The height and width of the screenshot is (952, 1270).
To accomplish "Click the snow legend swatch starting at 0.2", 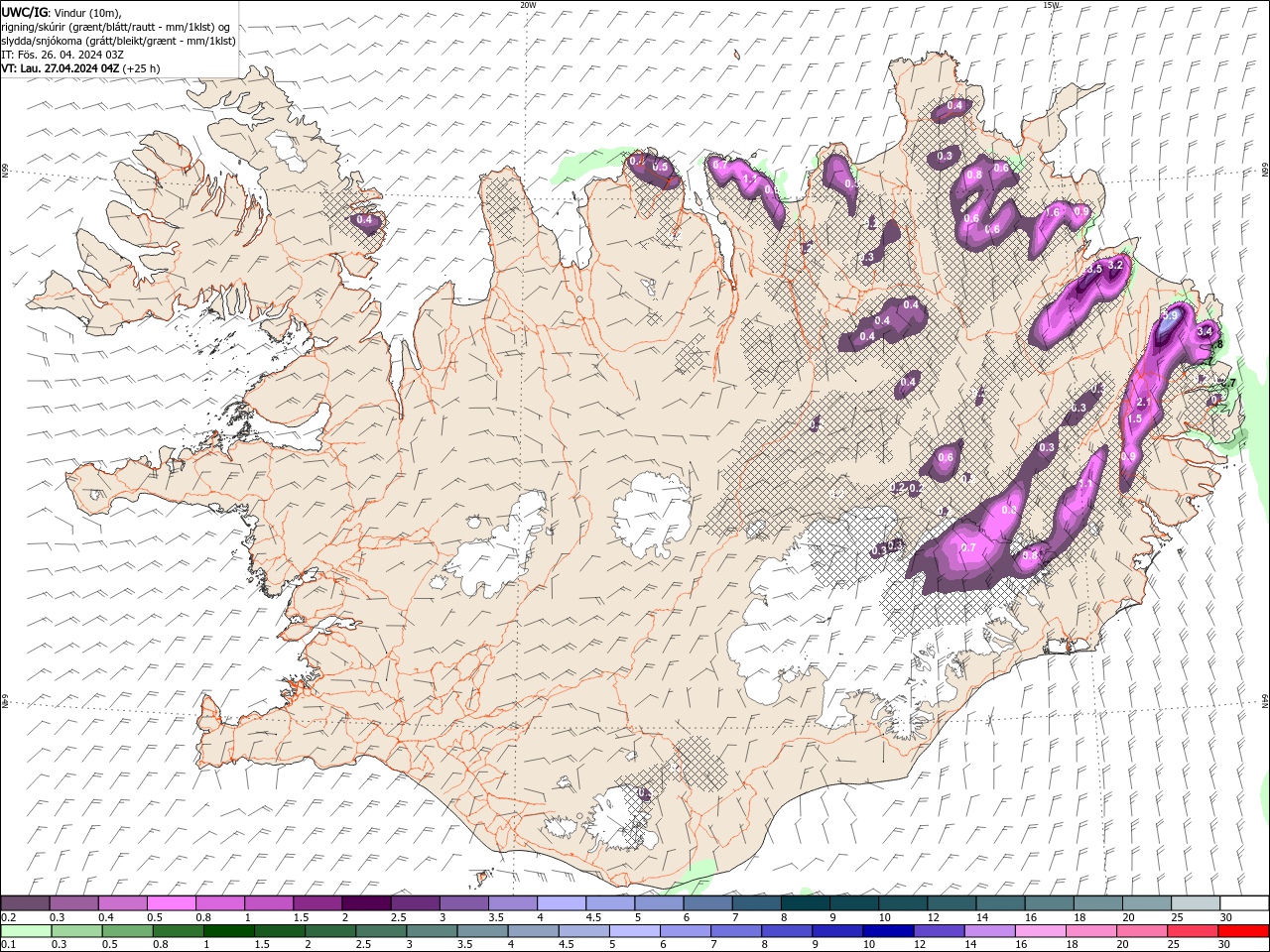I will pos(25,903).
